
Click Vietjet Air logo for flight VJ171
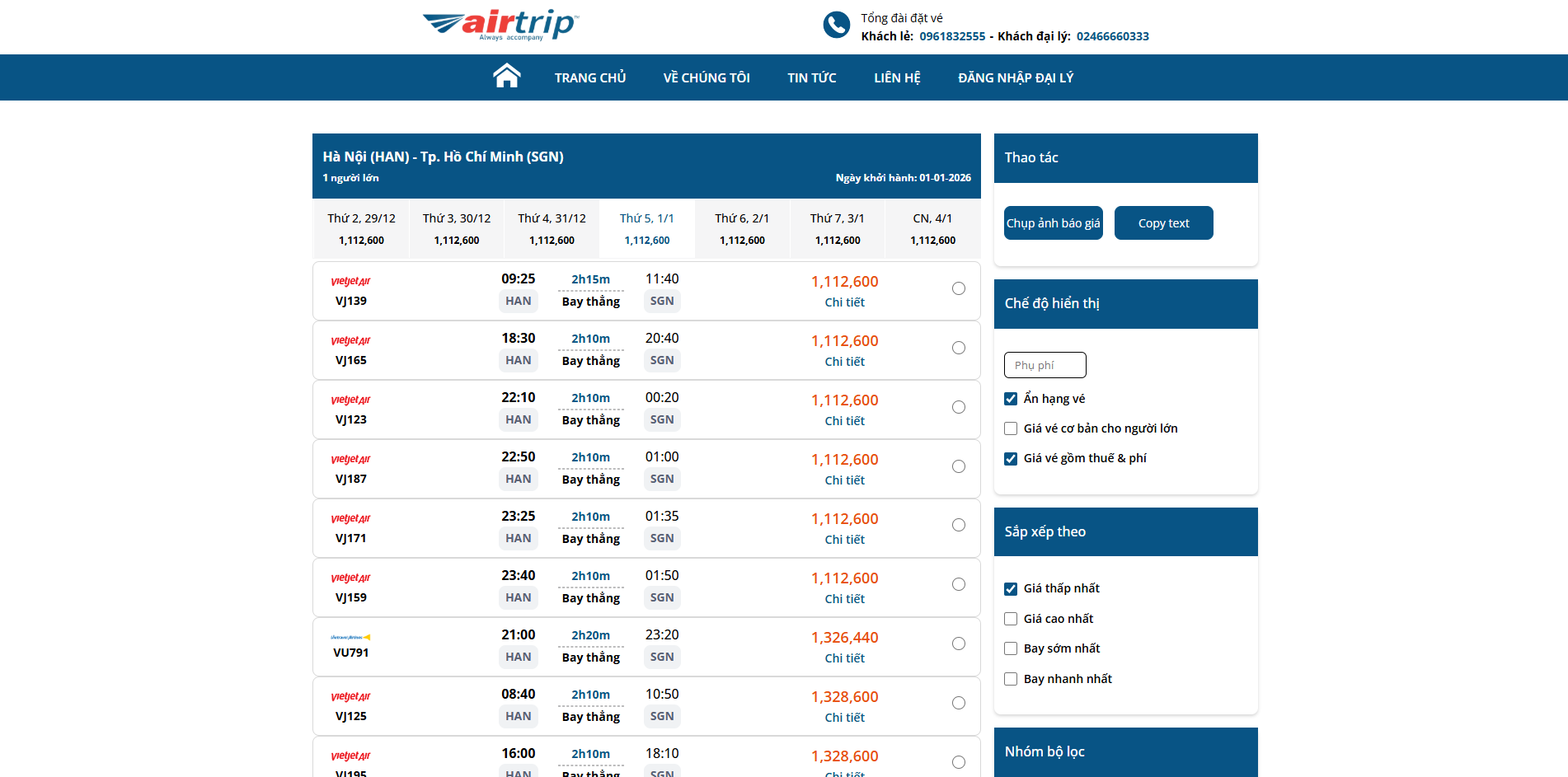[350, 519]
